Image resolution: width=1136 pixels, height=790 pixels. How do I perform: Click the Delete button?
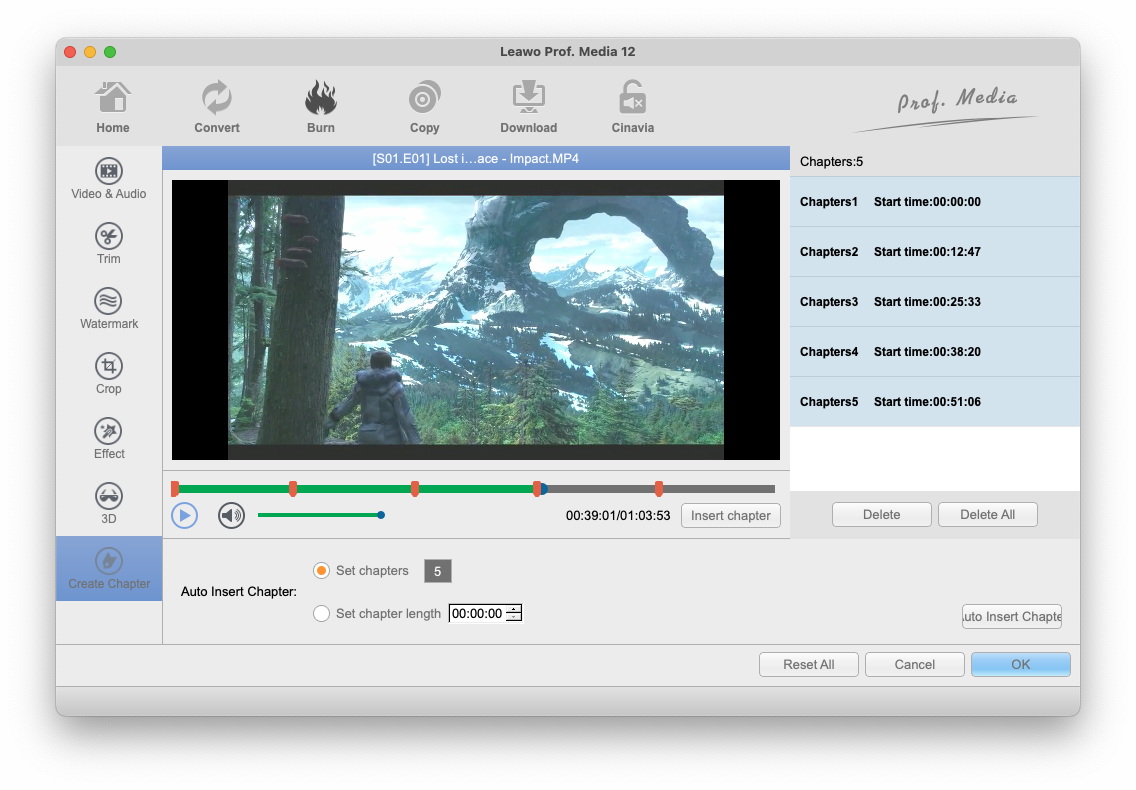pos(882,515)
